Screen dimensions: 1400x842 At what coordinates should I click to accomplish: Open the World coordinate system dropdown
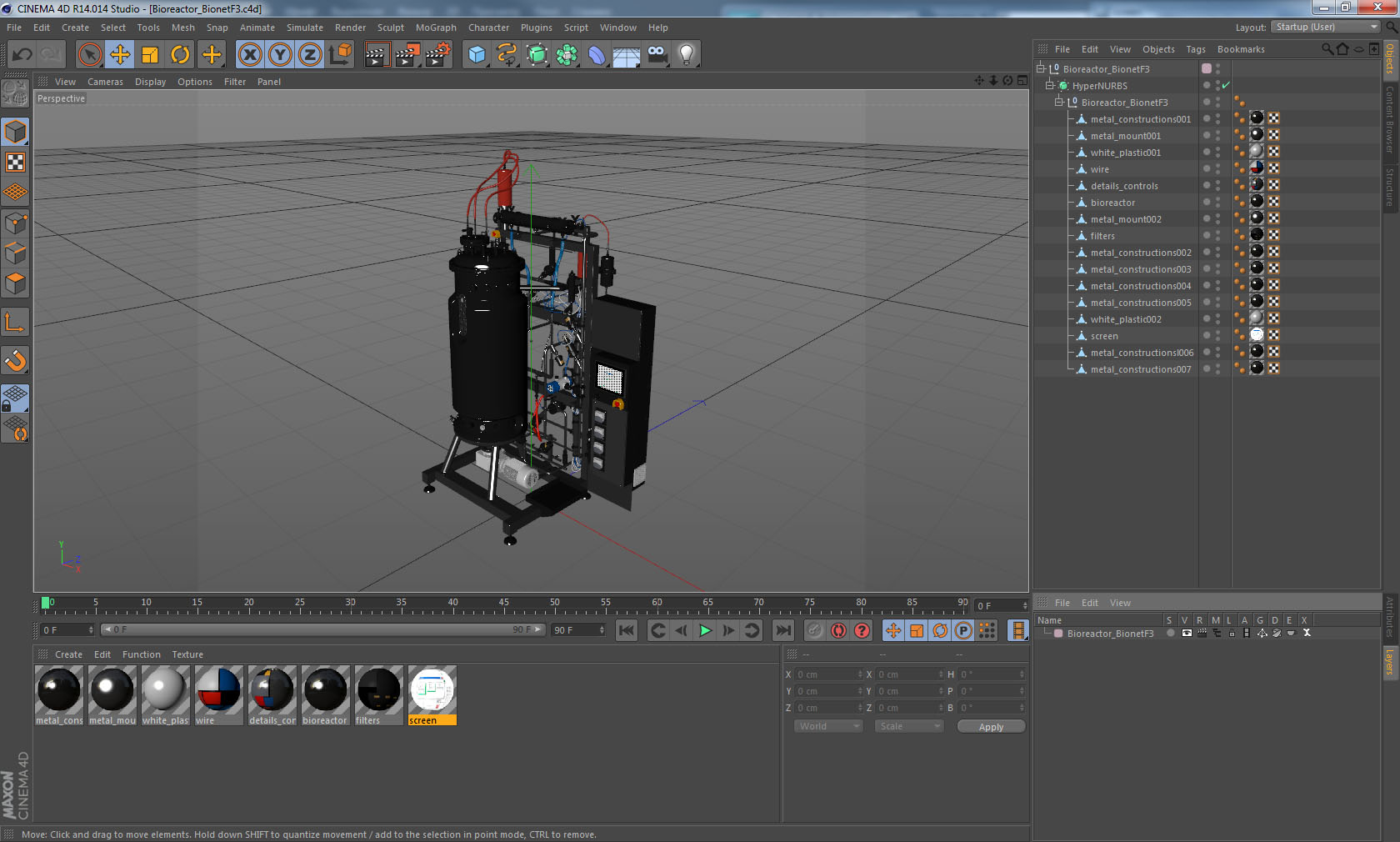[x=828, y=726]
